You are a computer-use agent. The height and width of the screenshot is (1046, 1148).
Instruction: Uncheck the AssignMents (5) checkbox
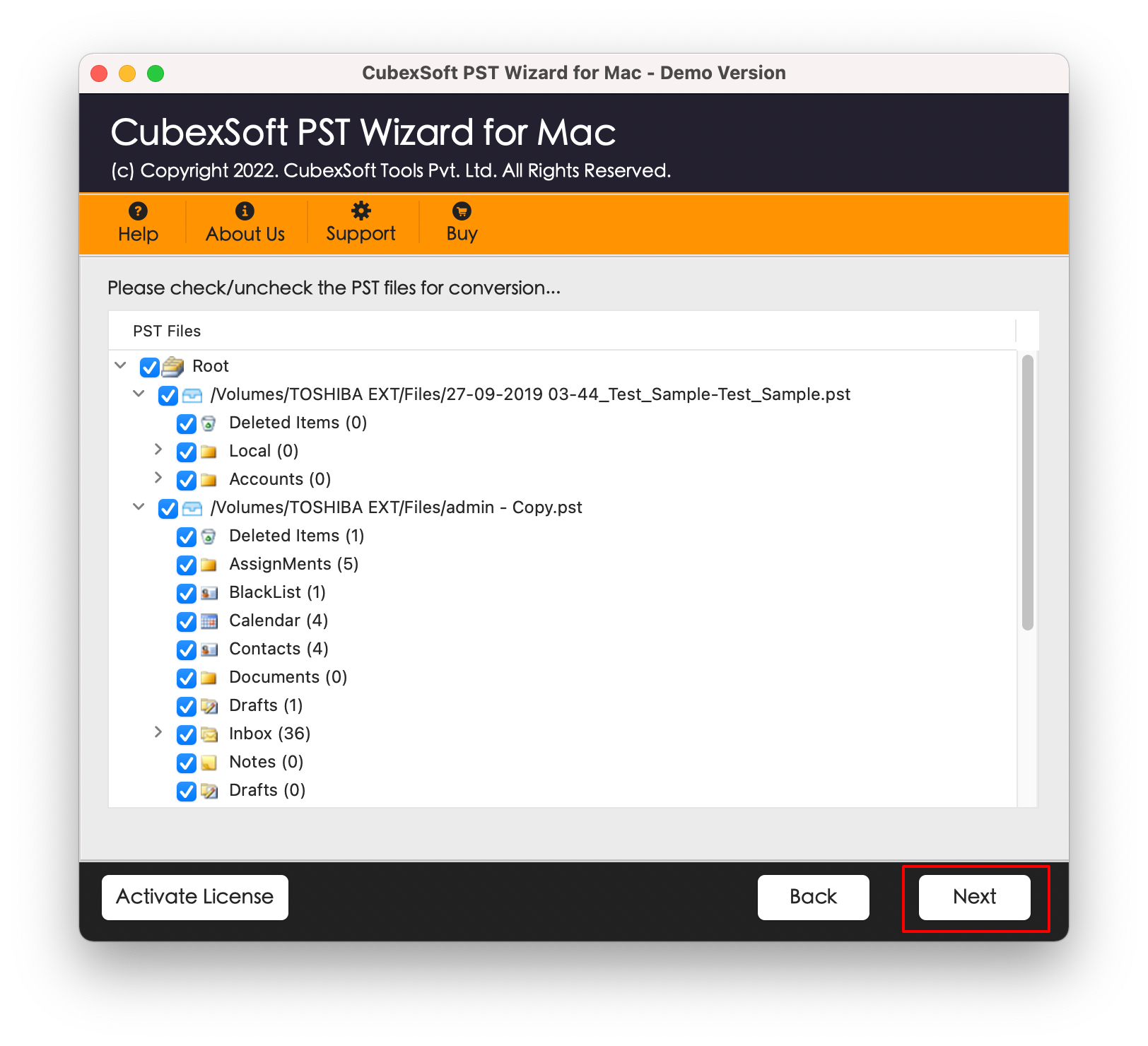(186, 565)
